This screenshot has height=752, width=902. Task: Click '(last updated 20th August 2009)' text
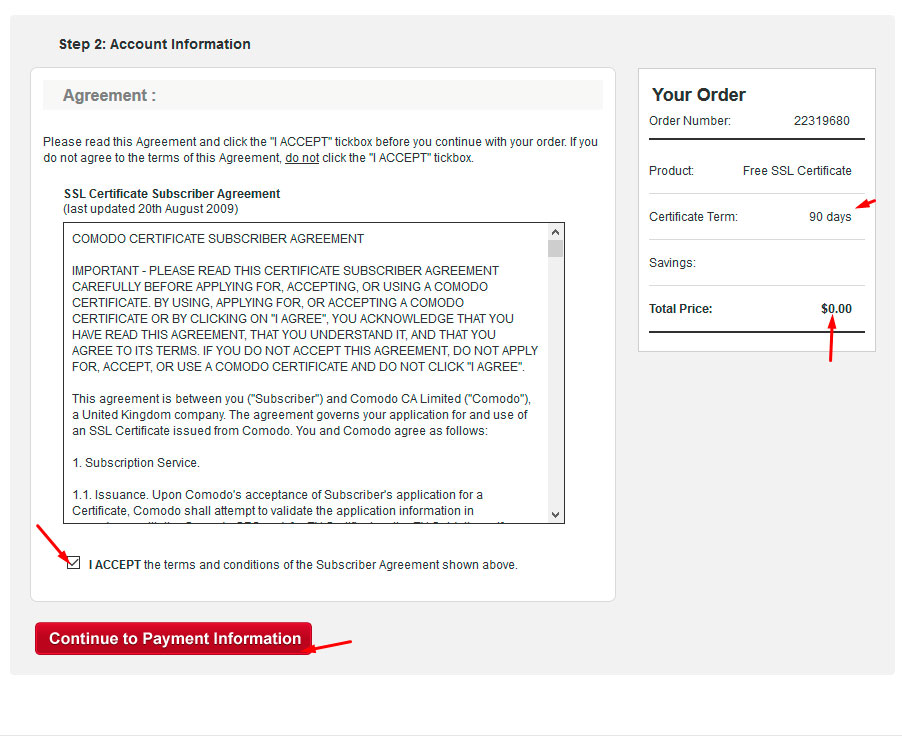151,209
